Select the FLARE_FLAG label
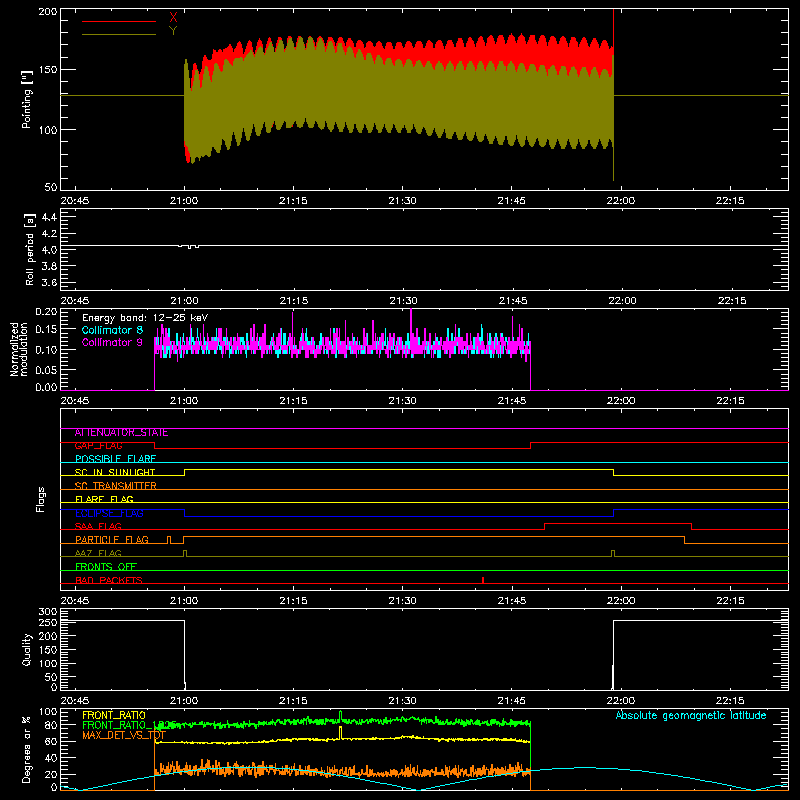 coord(104,499)
